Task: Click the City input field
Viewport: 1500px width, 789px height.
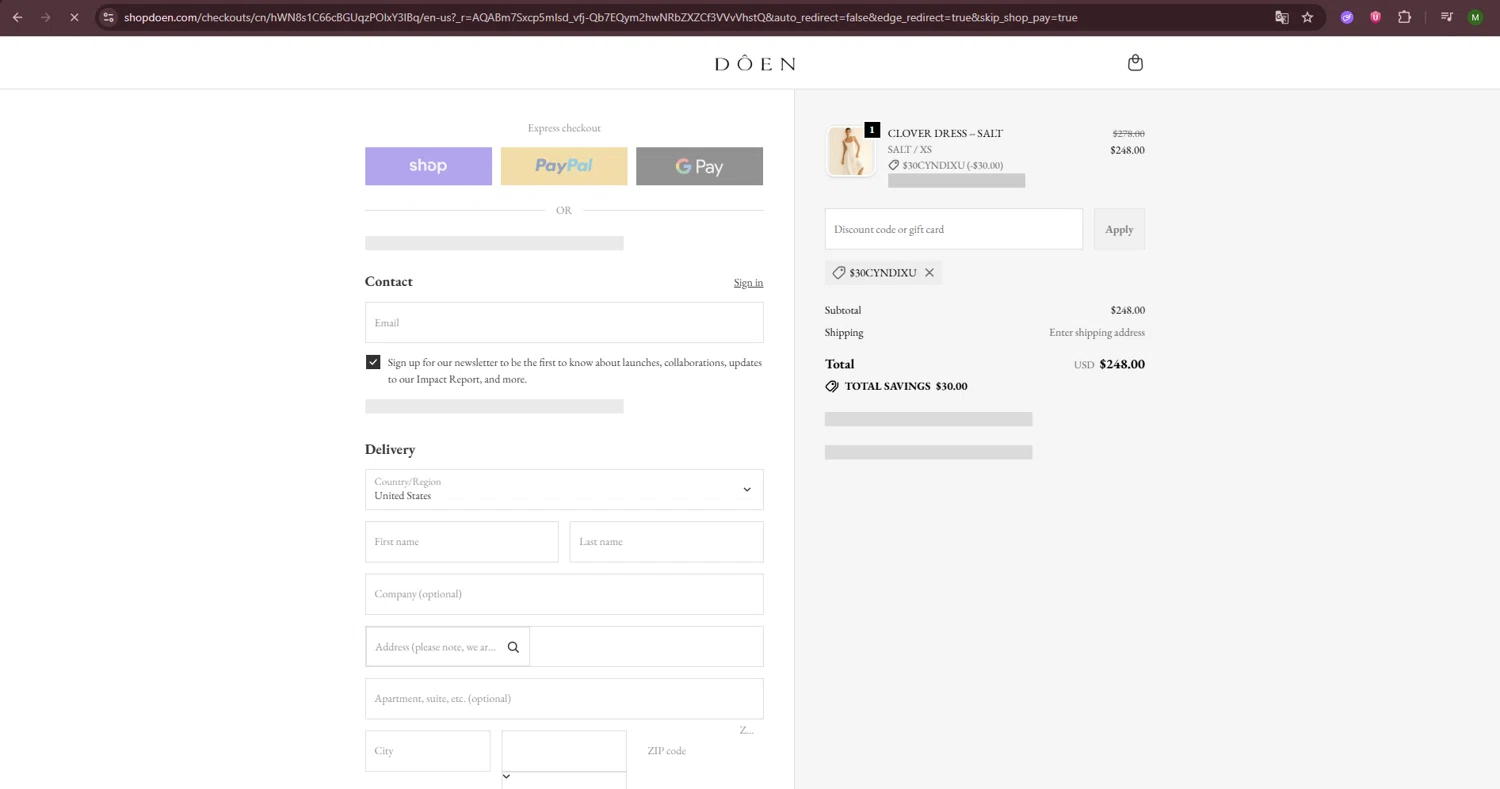Action: coord(428,751)
